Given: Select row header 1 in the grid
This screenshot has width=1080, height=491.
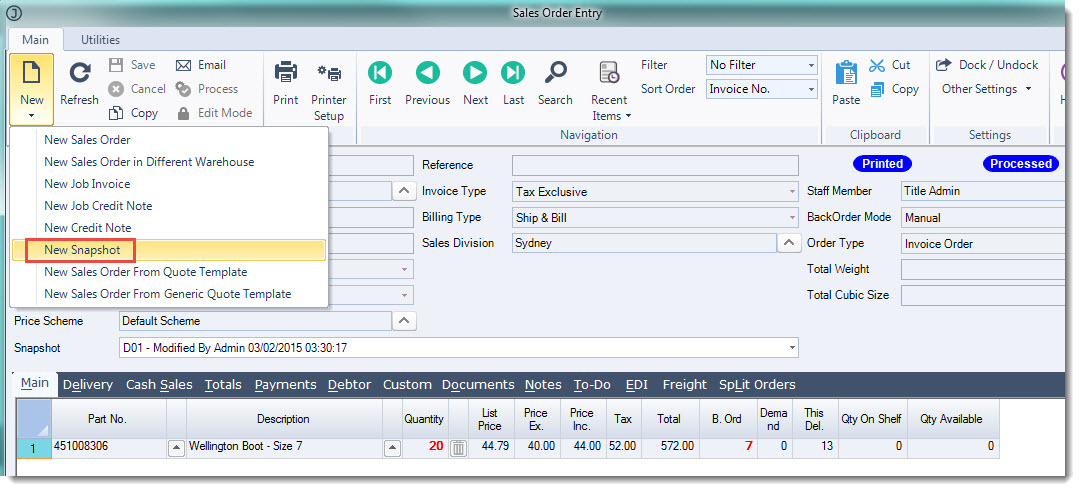Looking at the screenshot, I should coord(34,448).
